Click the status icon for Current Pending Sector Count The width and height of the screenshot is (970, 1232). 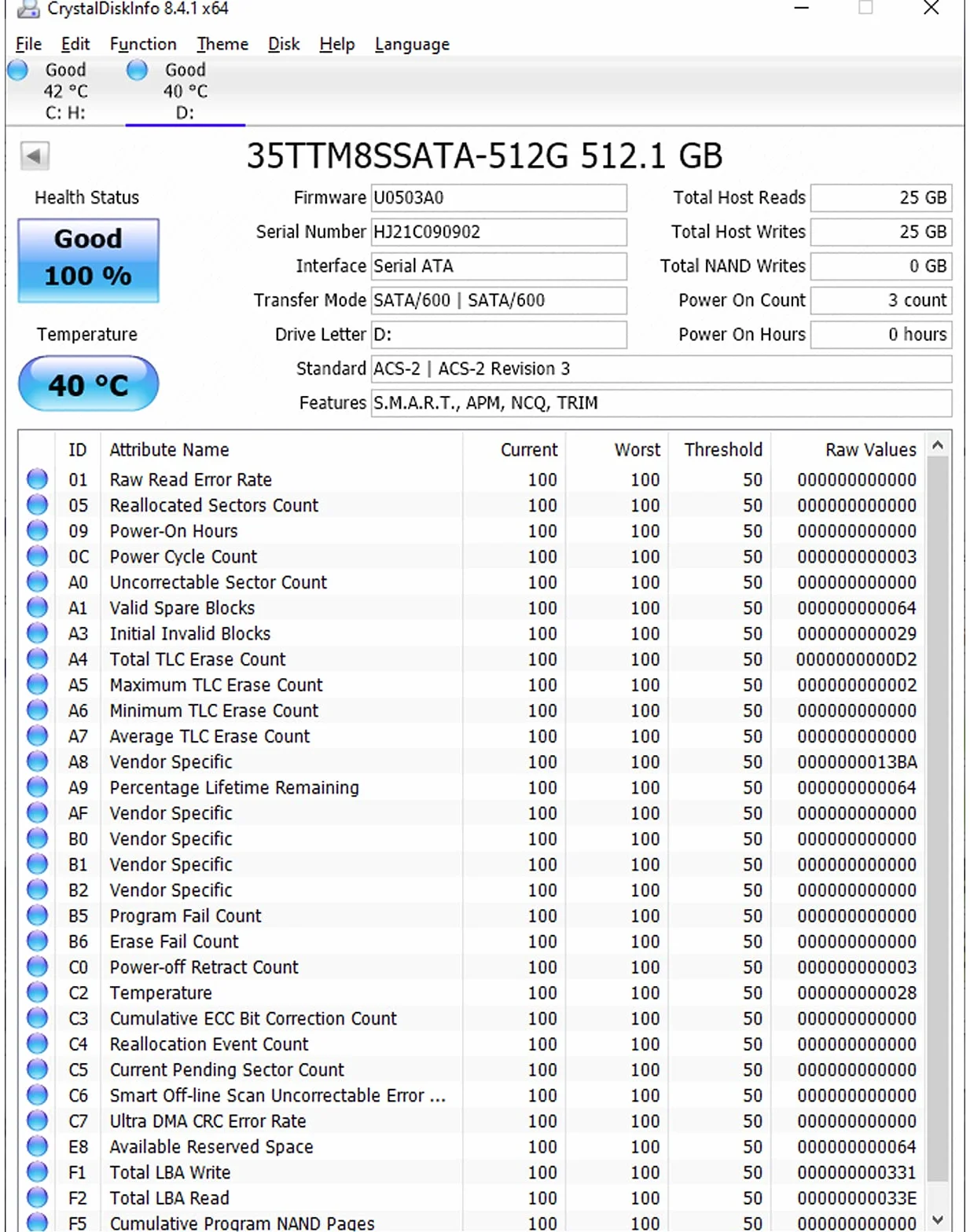(37, 1069)
